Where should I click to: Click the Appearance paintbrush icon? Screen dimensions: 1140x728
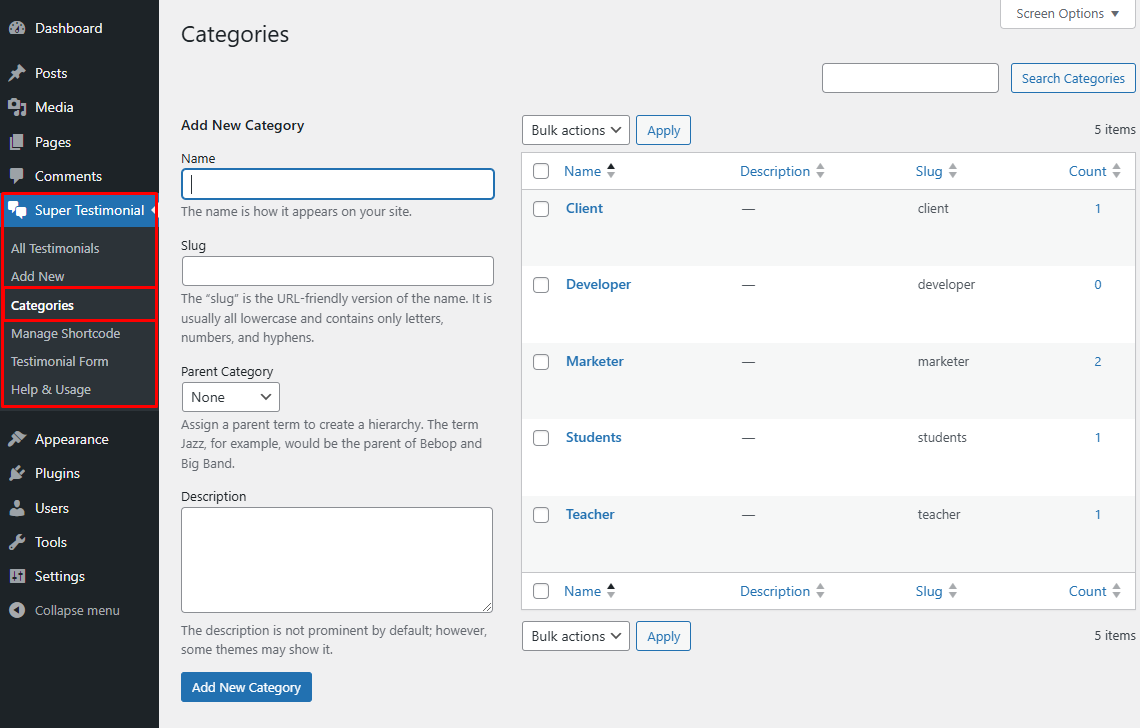point(17,439)
